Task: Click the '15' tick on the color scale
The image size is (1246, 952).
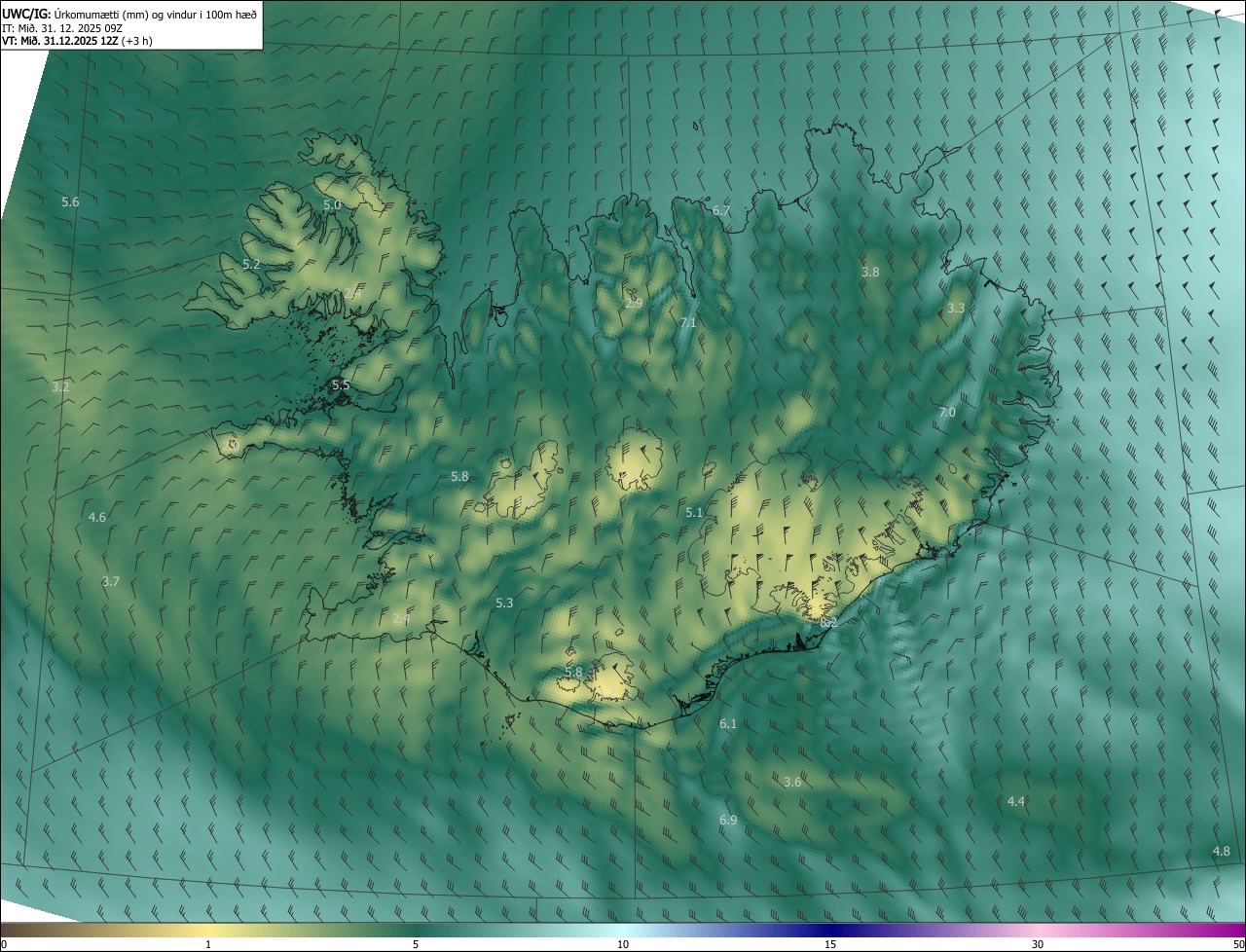Action: pos(830,944)
